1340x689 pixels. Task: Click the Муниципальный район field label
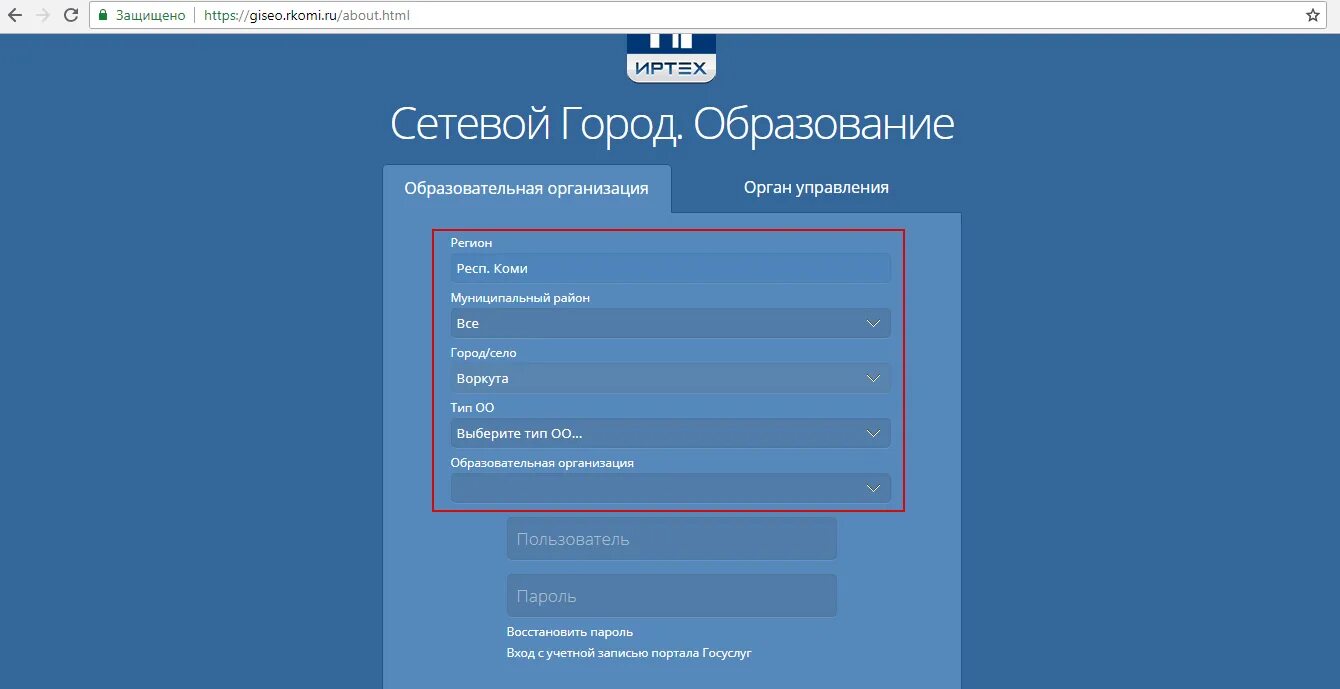(520, 298)
